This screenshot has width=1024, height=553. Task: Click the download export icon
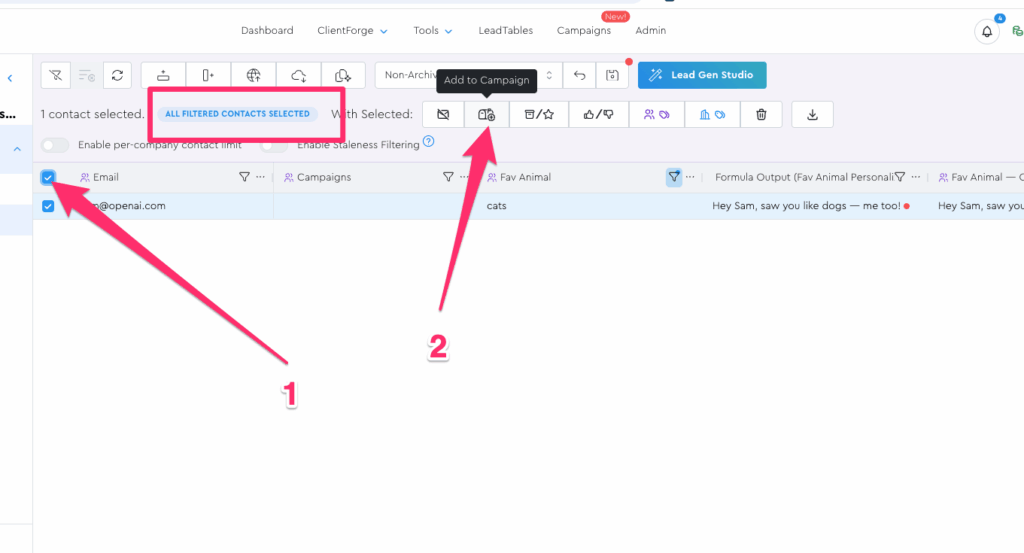pyautogui.click(x=812, y=115)
